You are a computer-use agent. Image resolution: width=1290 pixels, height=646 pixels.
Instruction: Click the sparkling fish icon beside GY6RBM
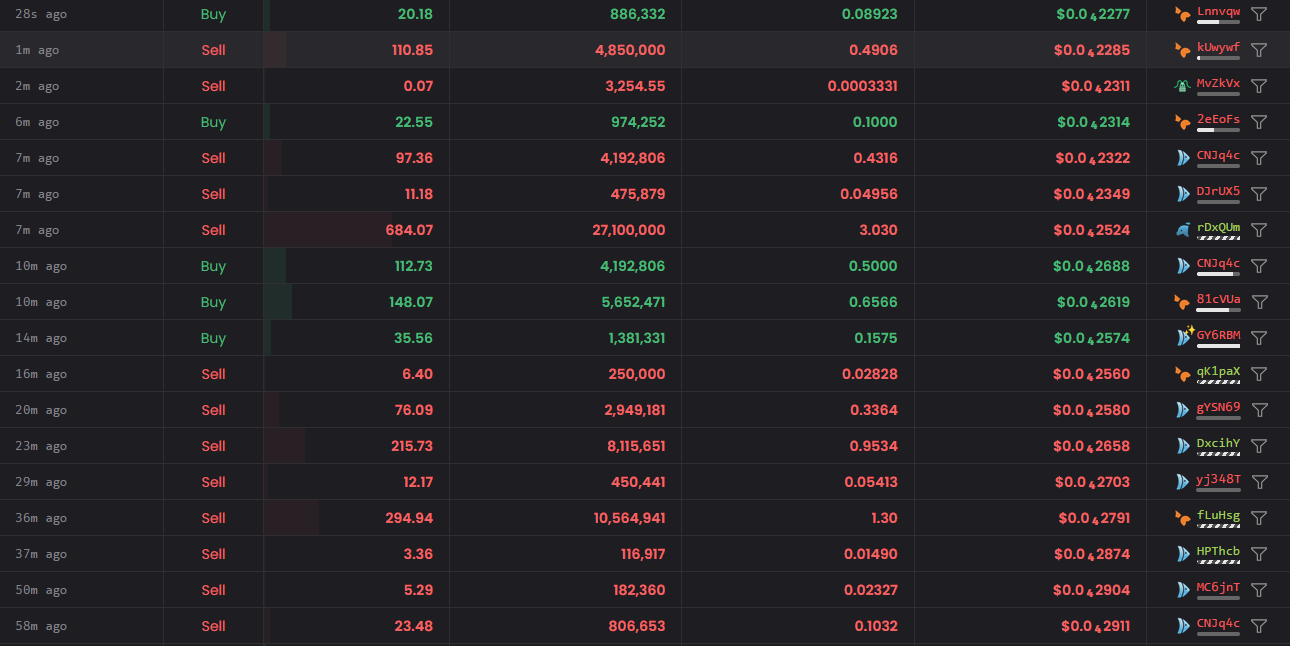(1185, 337)
